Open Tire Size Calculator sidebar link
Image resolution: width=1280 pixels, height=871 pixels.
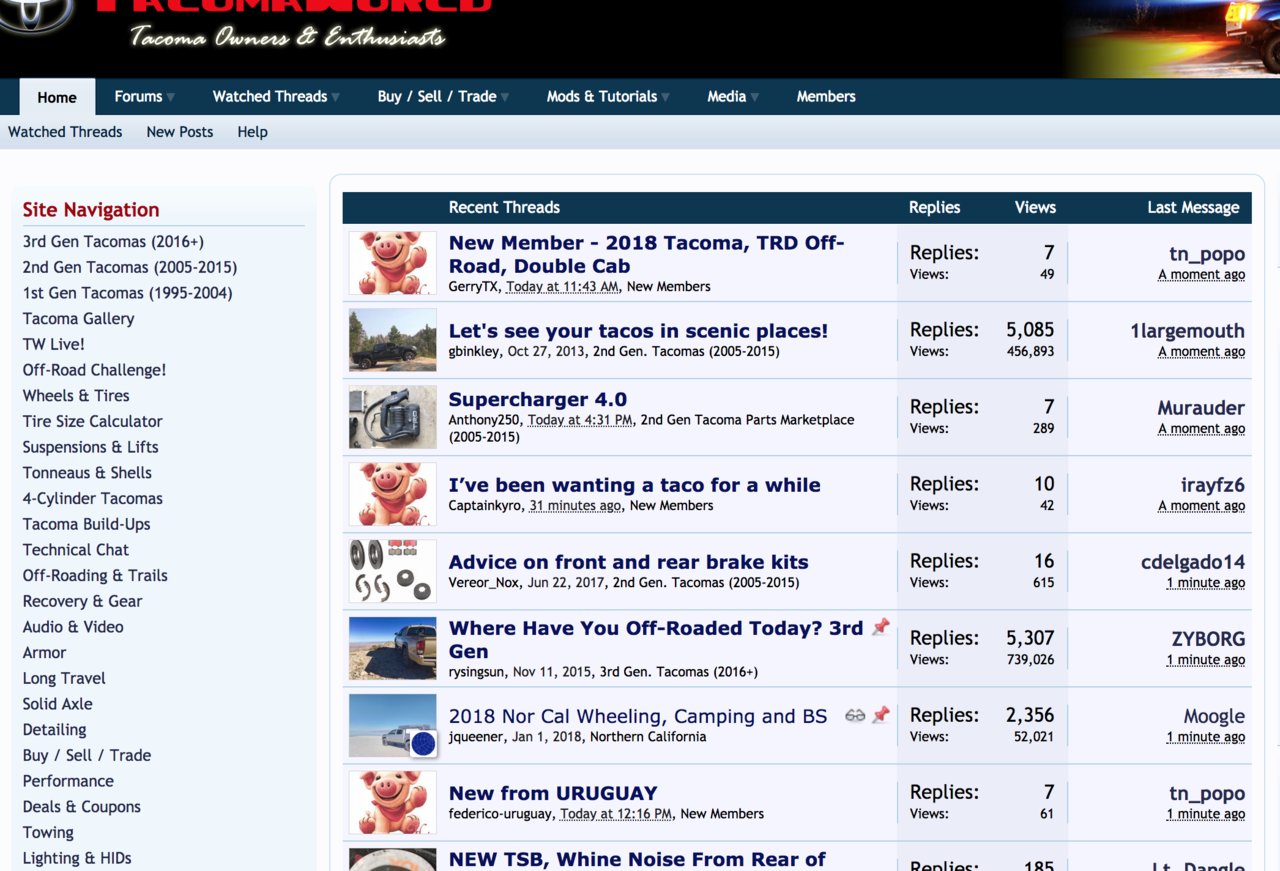pos(92,421)
